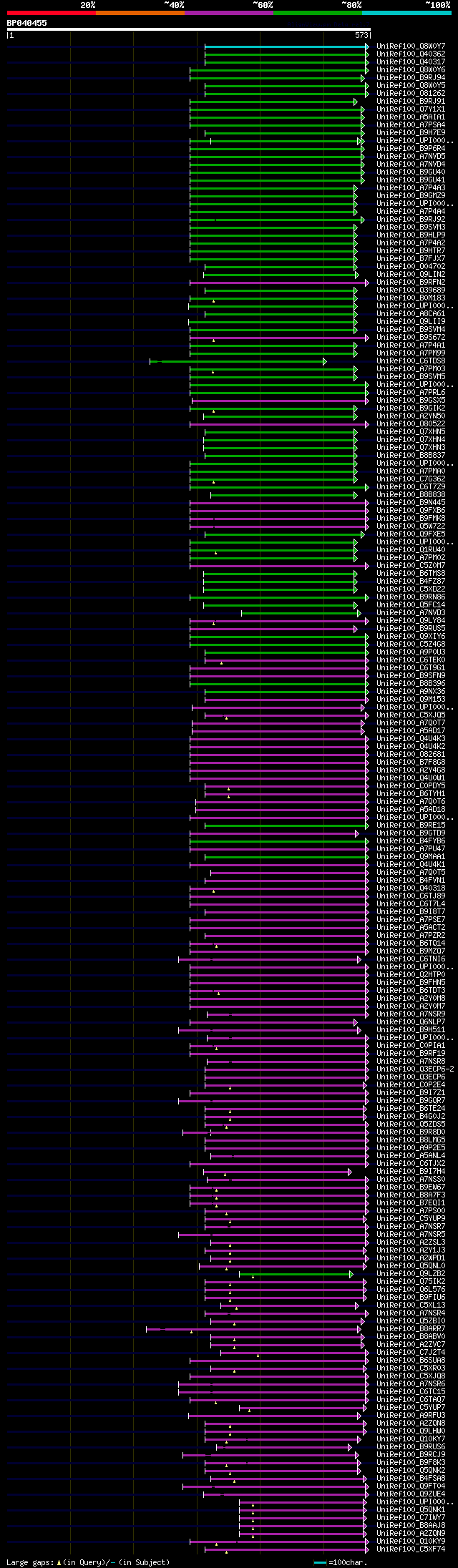Open hit UniRef100_Q8W0Y6
Image resolution: width=458 pixels, height=1568 pixels.
point(411,70)
